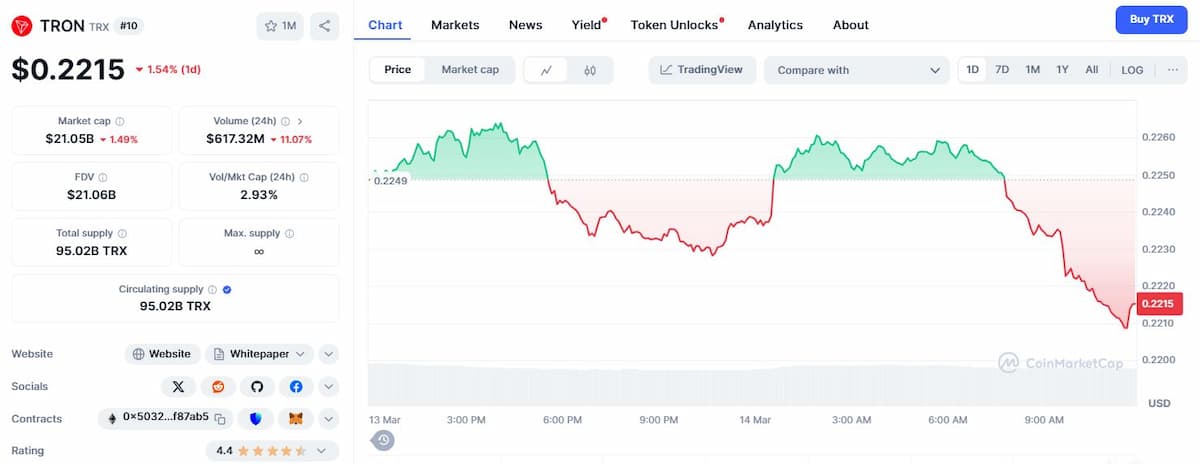Go to the Token Unlocks tab
This screenshot has height=464, width=1200.
(x=673, y=25)
